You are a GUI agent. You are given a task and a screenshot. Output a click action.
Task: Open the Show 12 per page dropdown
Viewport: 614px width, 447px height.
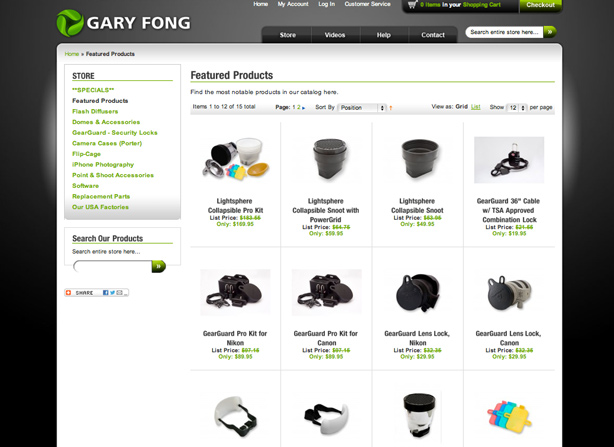pyautogui.click(x=516, y=108)
